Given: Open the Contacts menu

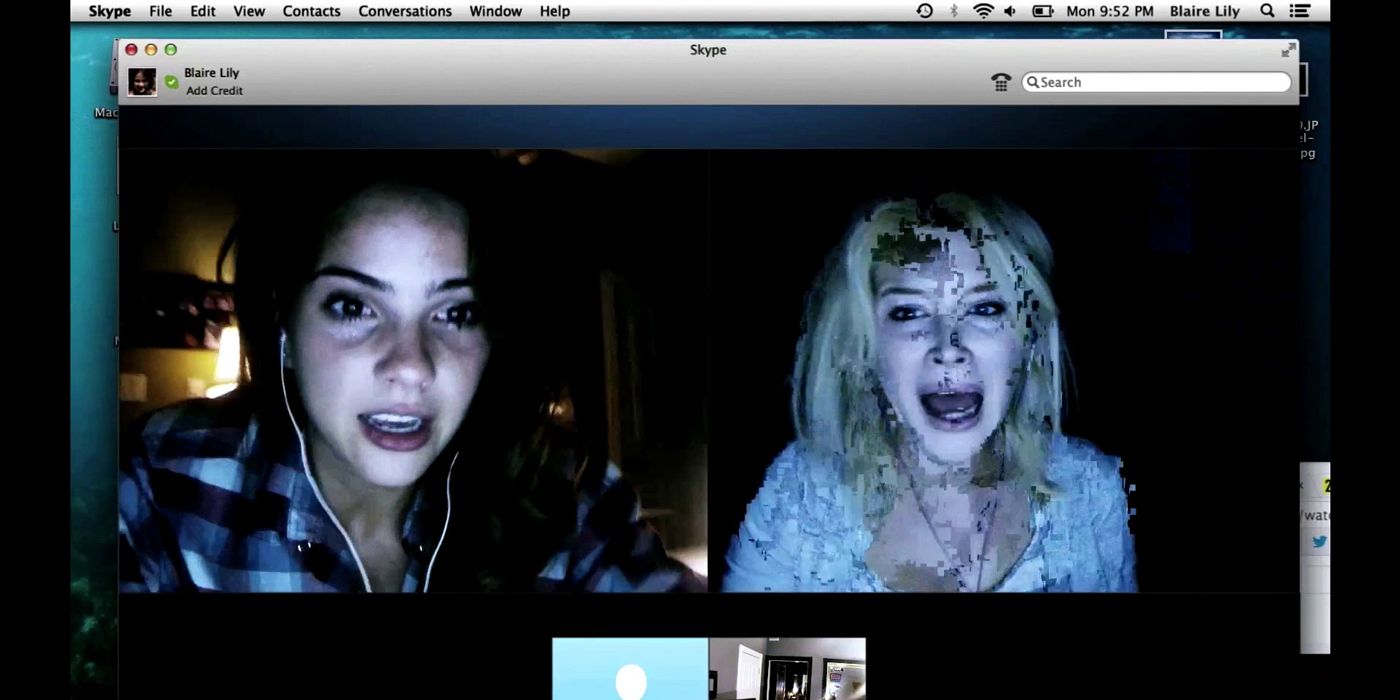Looking at the screenshot, I should coord(311,11).
